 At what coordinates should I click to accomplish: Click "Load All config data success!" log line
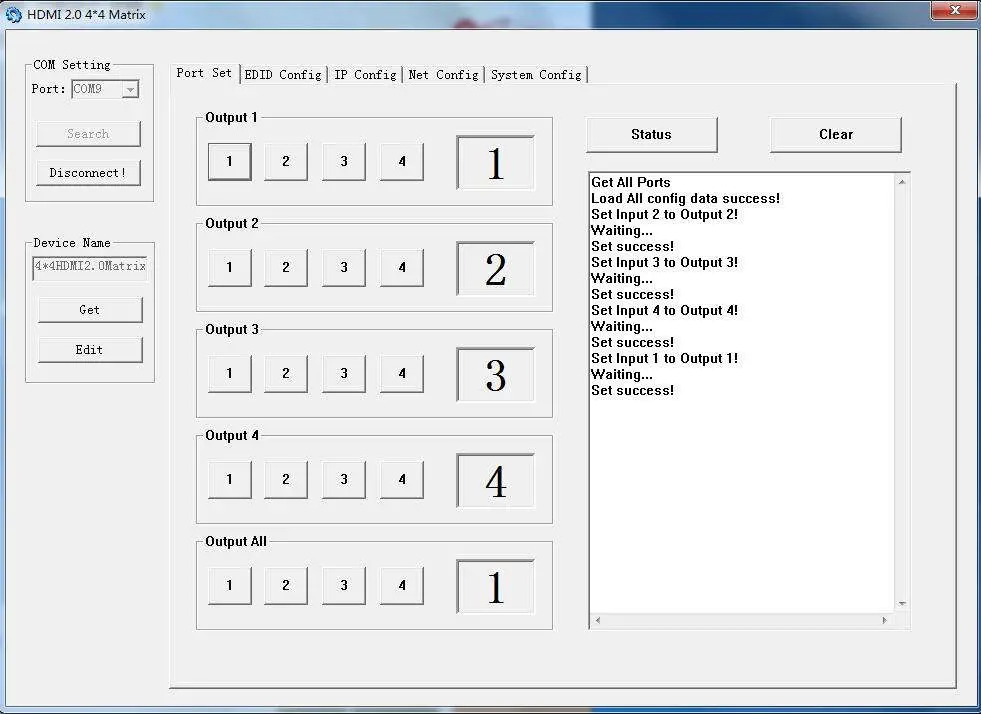(686, 199)
